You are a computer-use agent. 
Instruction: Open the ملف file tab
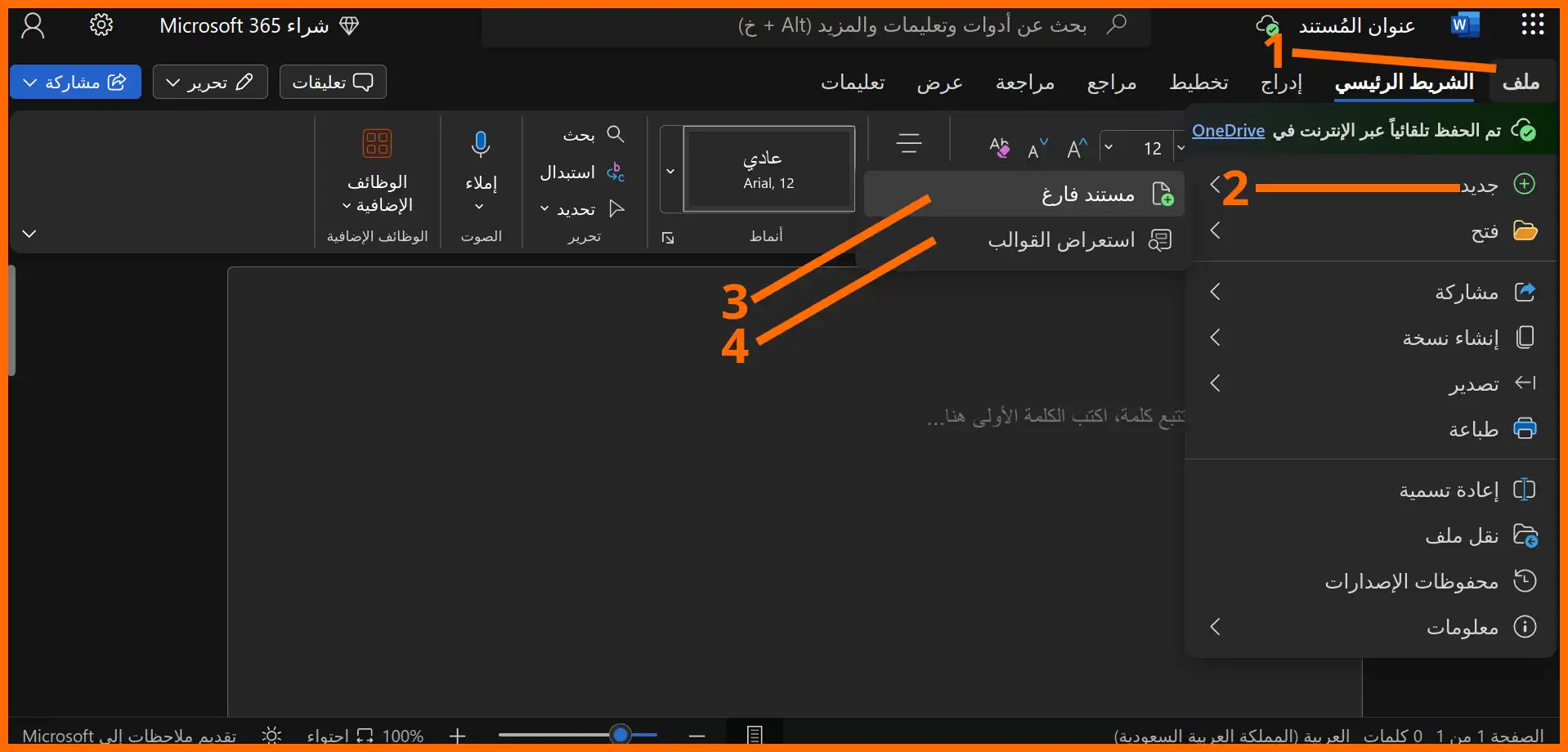tap(1521, 82)
